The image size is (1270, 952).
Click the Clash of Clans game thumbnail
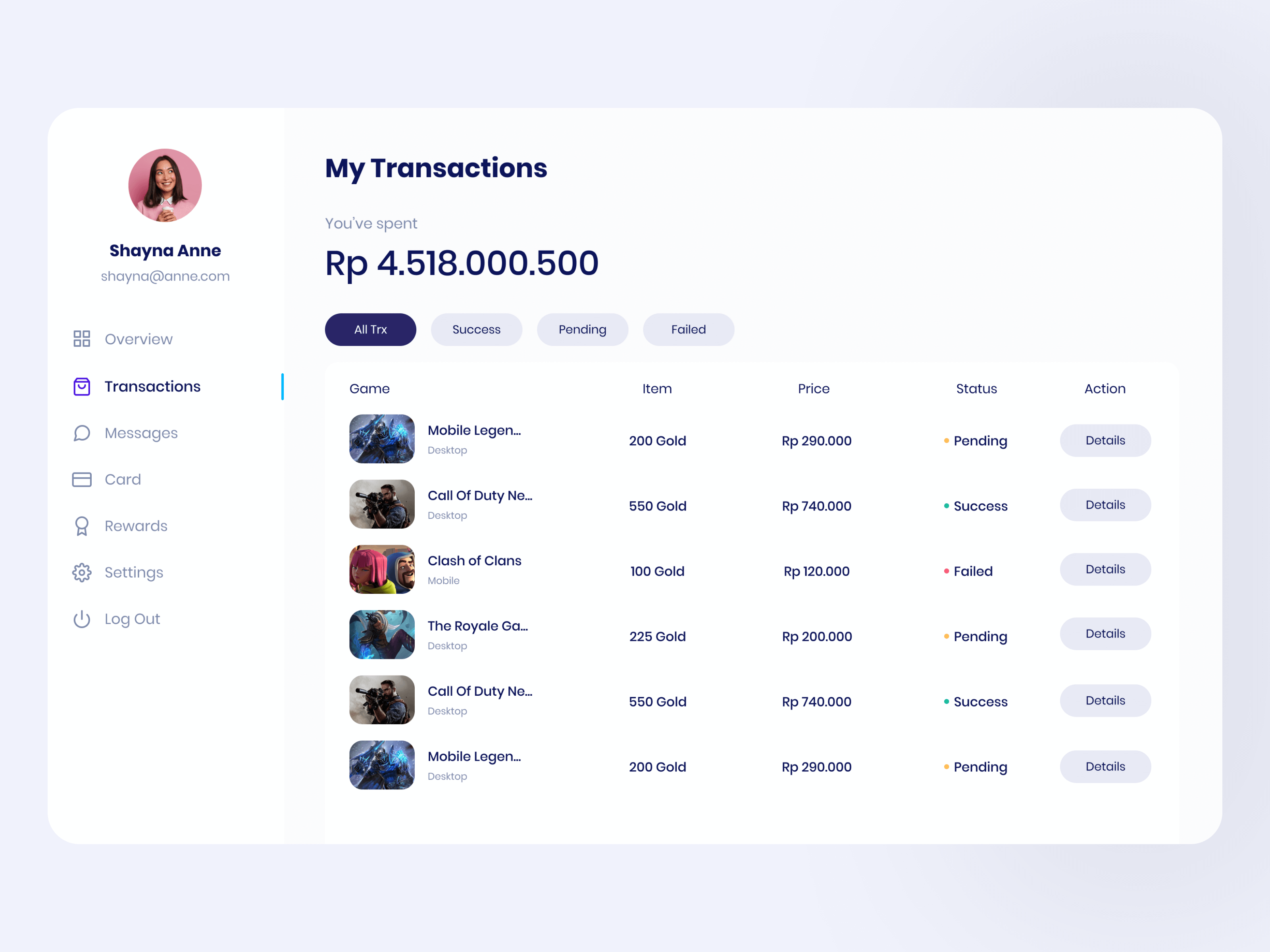click(x=382, y=569)
